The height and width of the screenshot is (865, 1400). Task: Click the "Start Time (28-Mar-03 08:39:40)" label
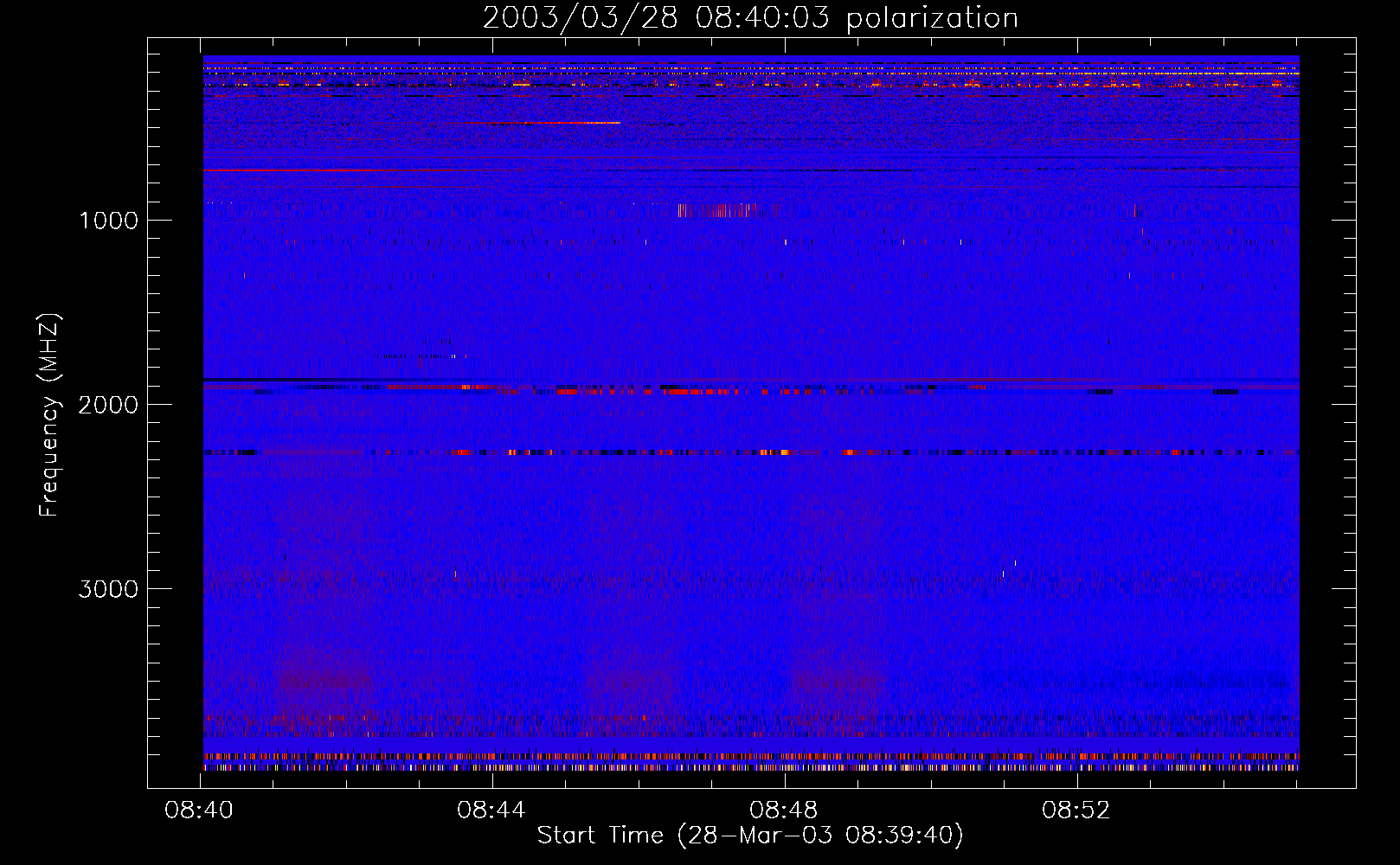click(x=750, y=836)
